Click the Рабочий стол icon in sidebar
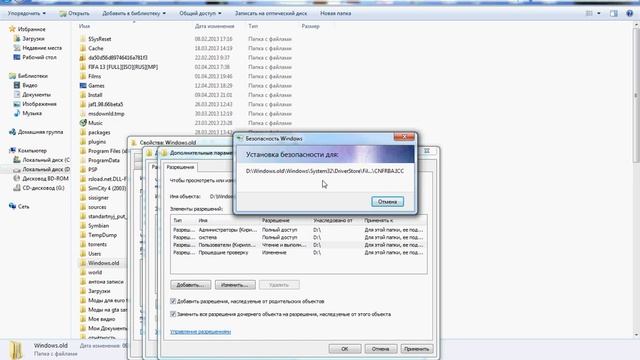Image resolution: width=640 pixels, height=360 pixels. (17, 57)
